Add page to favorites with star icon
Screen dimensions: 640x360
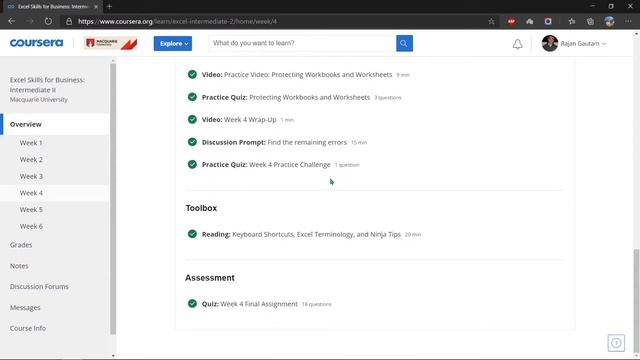491,22
